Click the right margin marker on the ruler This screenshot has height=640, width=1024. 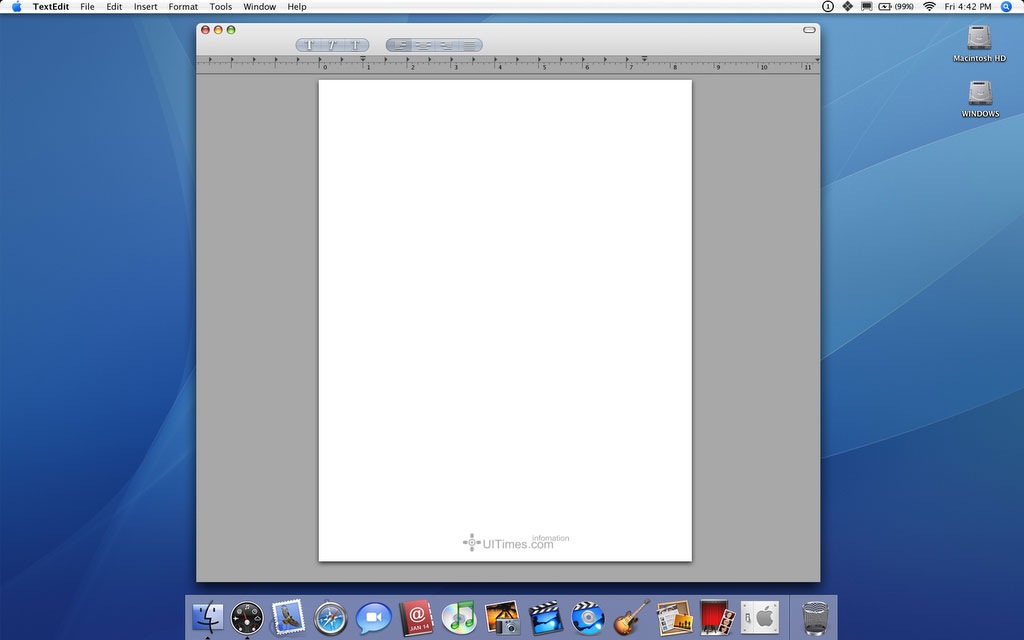[645, 60]
